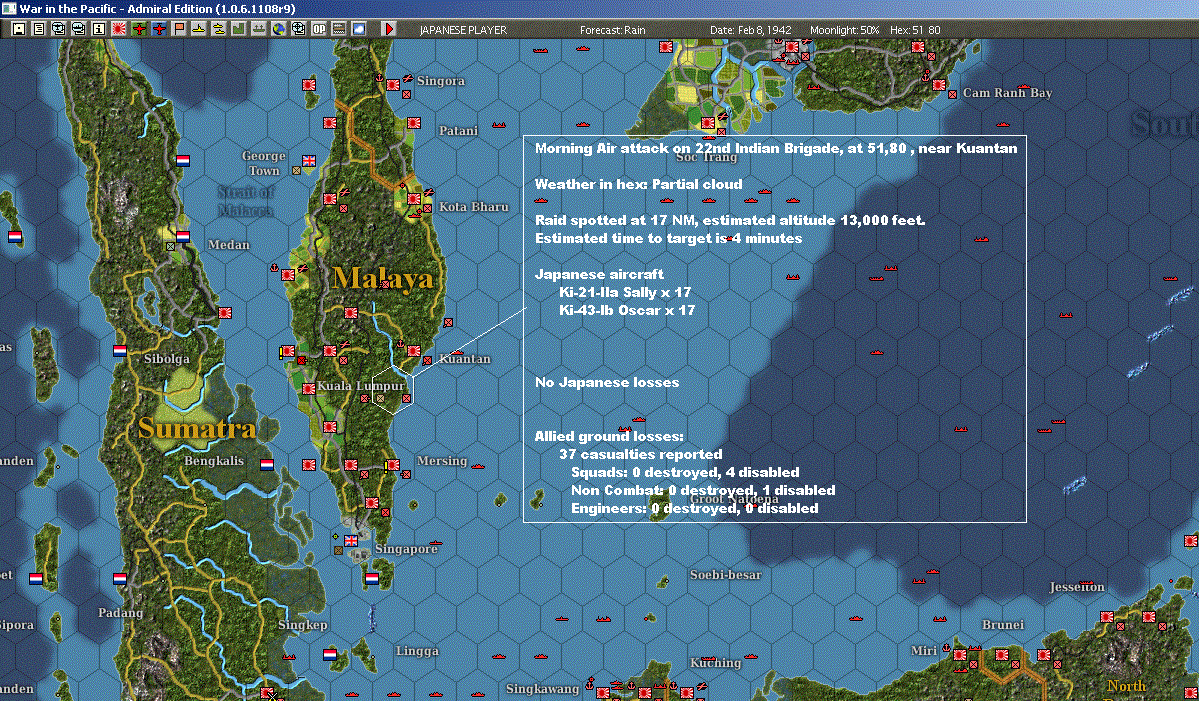Screen dimensions: 1199x701
Task: Click the Kuching map label
Action: (716, 663)
